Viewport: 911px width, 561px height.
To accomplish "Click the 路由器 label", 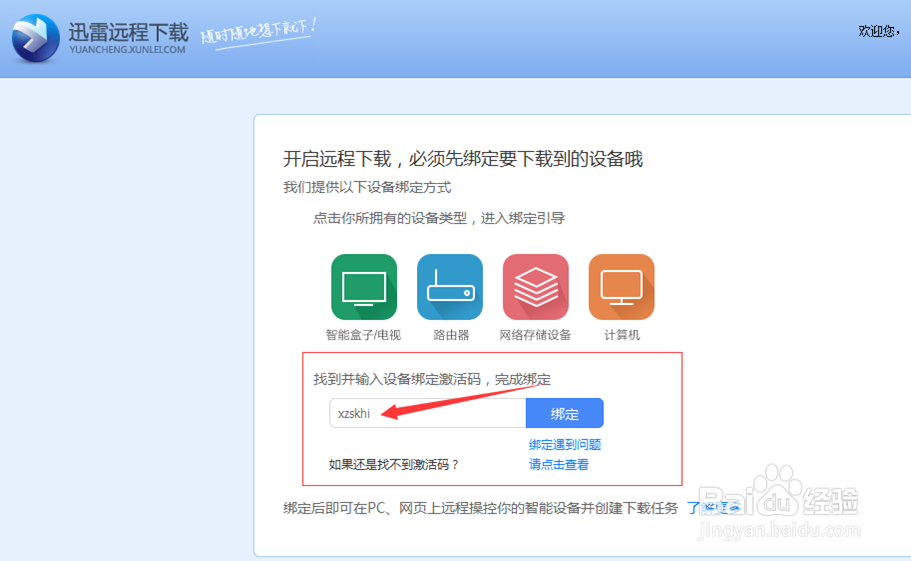I will tap(451, 335).
